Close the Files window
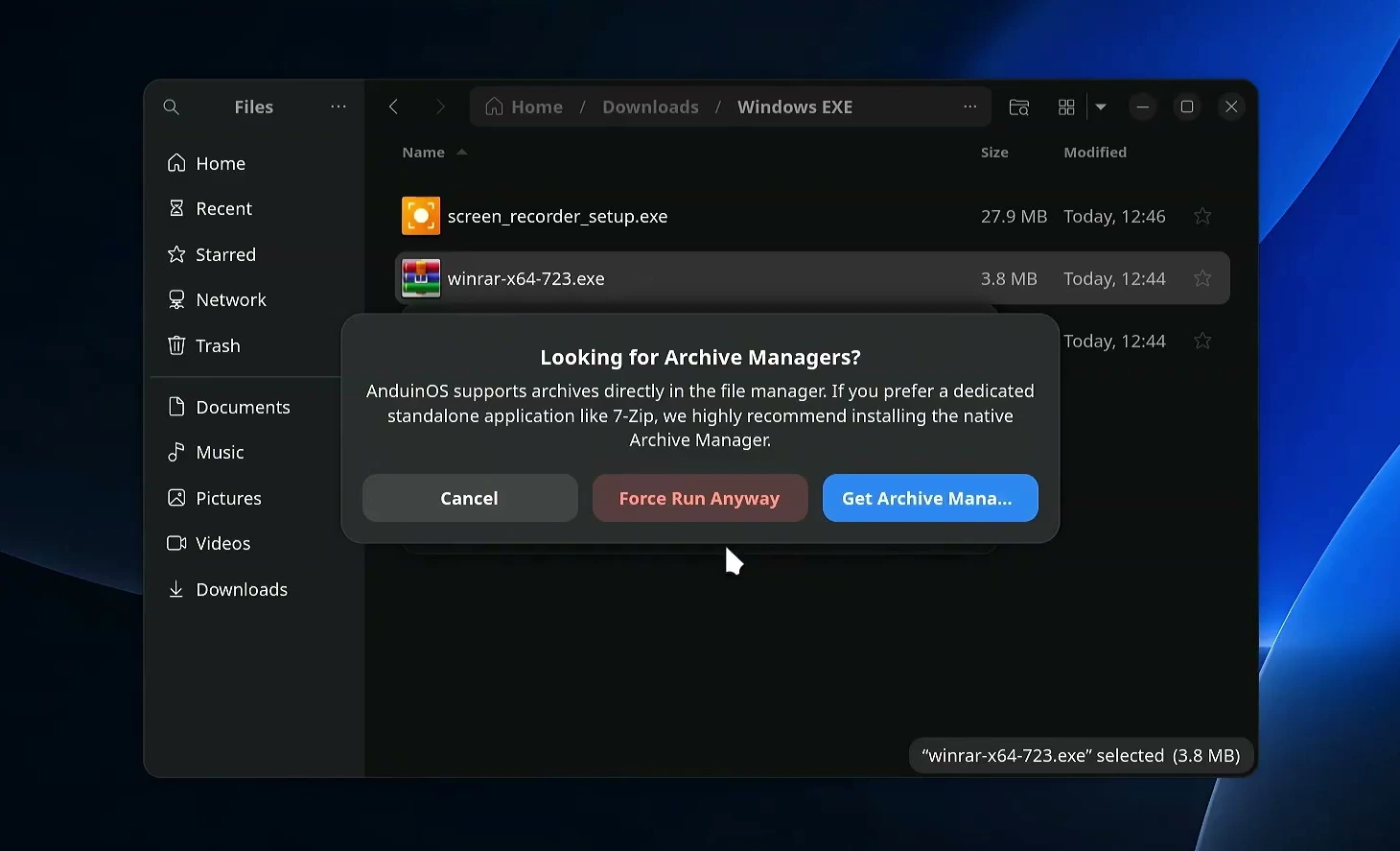1400x851 pixels. [1231, 106]
